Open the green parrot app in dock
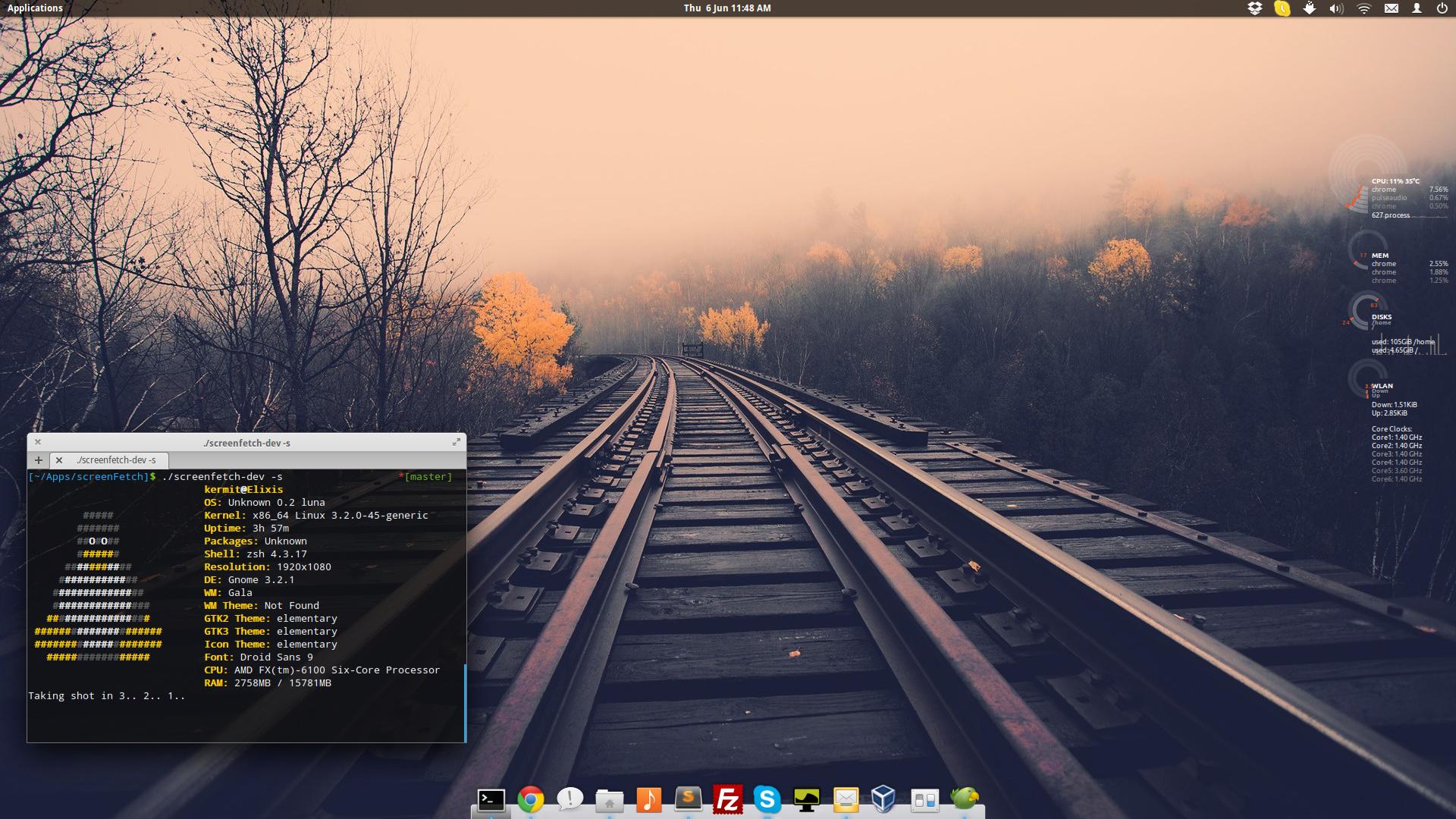This screenshot has height=819, width=1456. click(964, 799)
